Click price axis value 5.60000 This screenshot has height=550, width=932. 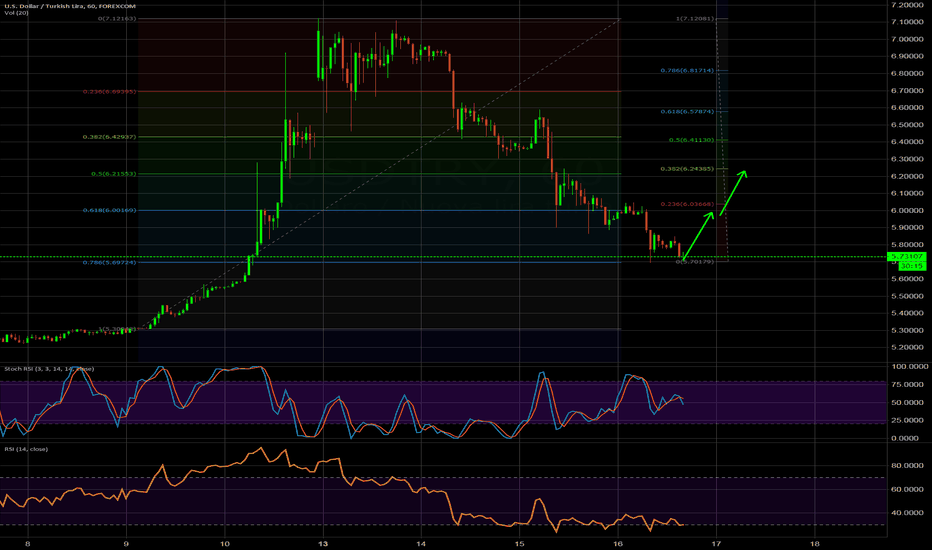pyautogui.click(x=907, y=279)
